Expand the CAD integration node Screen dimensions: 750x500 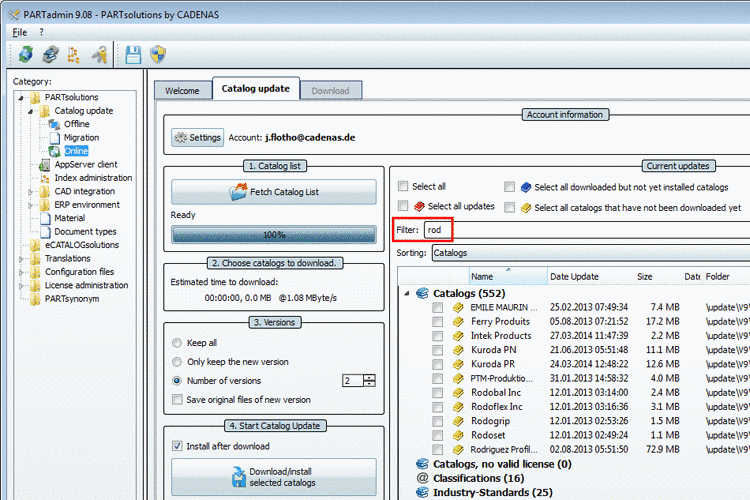[x=30, y=192]
